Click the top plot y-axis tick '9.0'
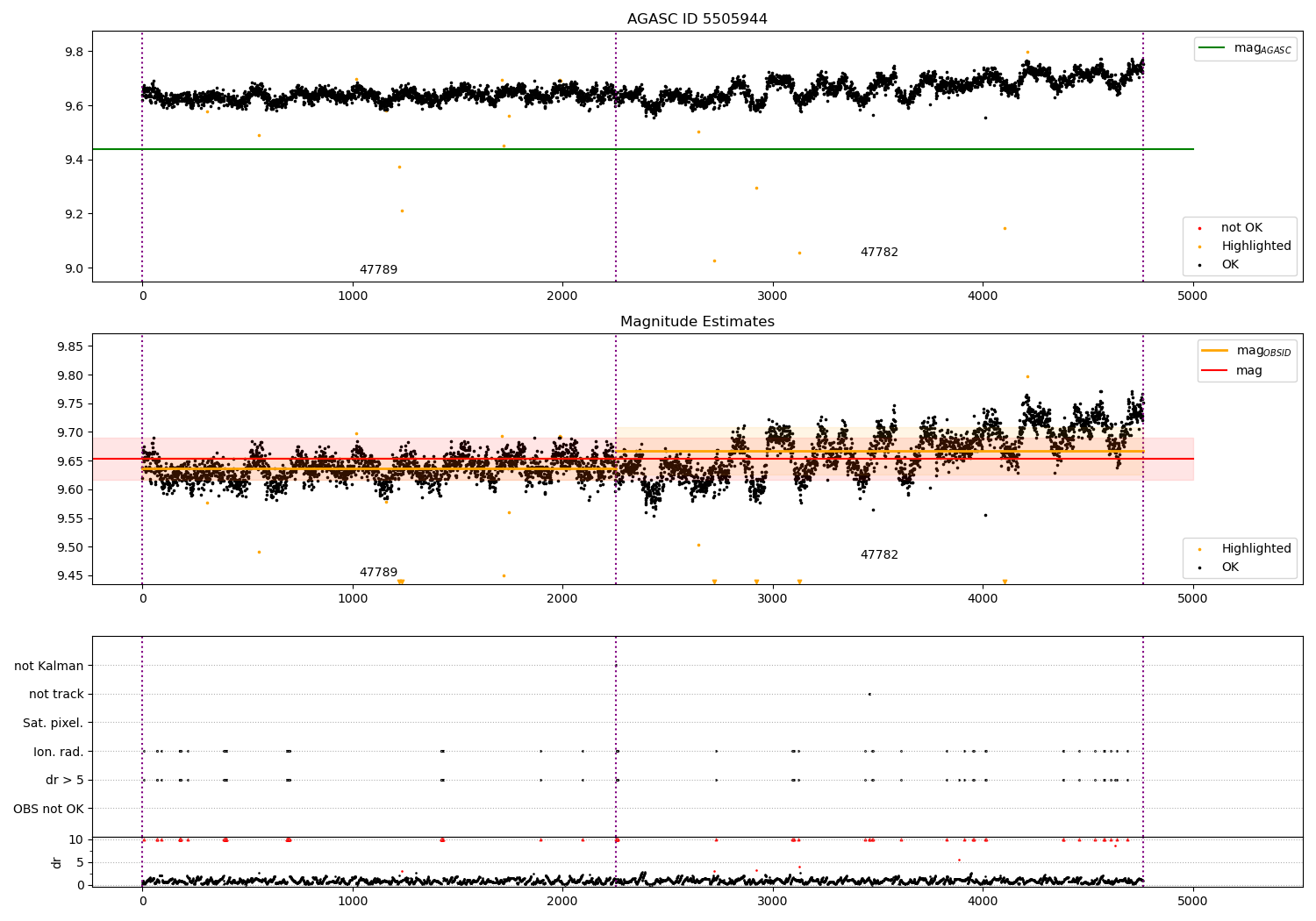 (x=75, y=268)
